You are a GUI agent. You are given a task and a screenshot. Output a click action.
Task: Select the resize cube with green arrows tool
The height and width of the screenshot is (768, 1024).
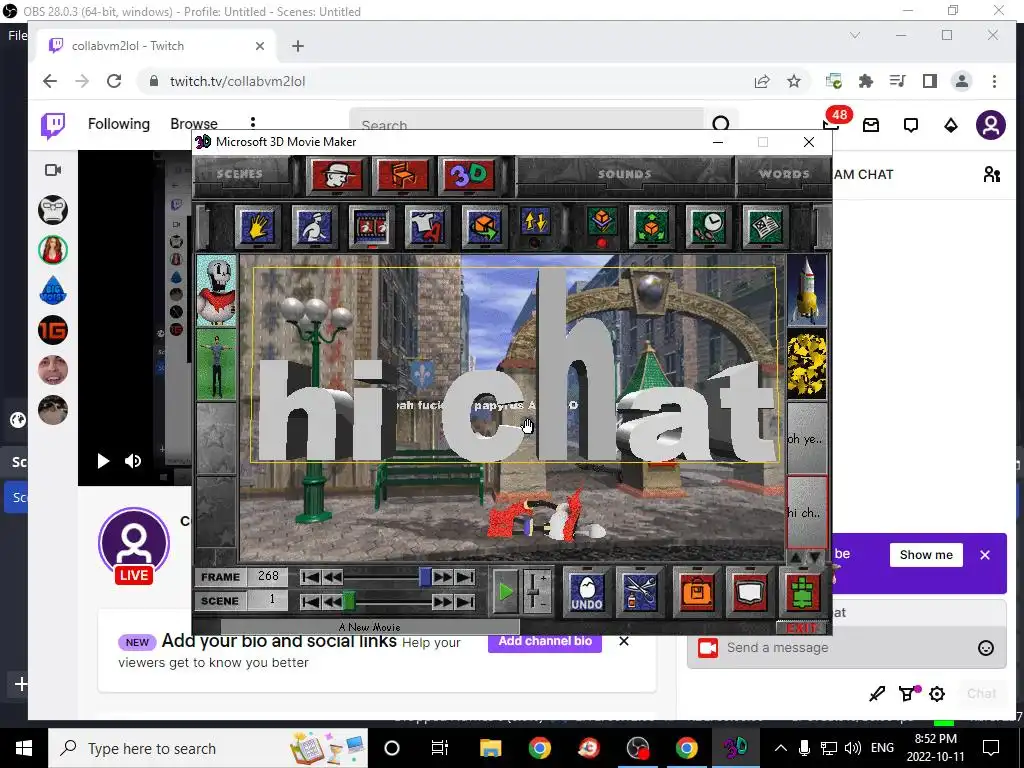coord(651,227)
